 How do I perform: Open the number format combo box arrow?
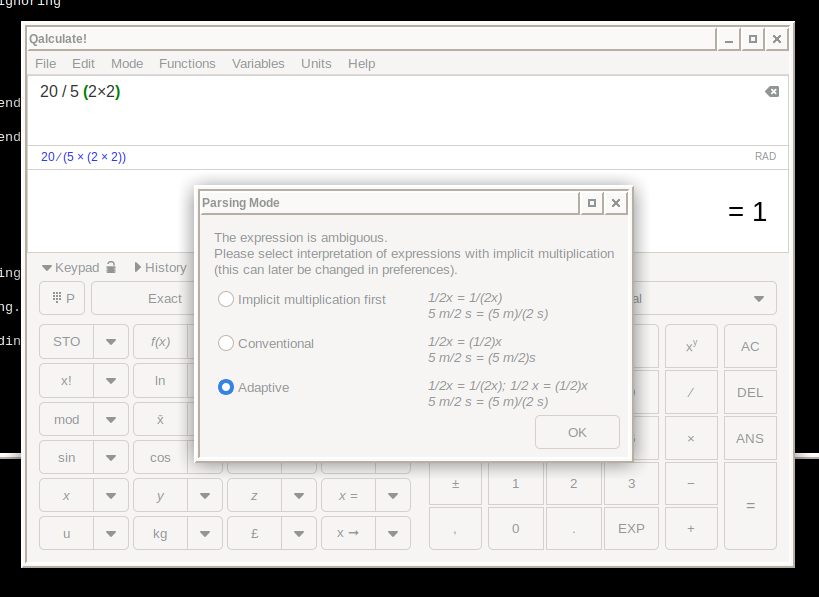(x=759, y=299)
